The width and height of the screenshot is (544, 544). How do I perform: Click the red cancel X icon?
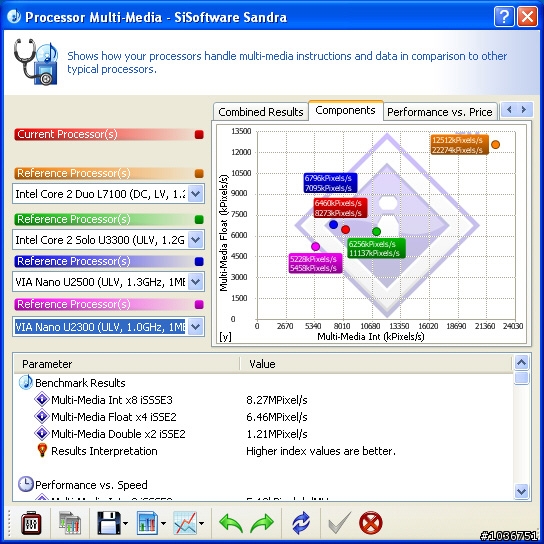pyautogui.click(x=371, y=523)
